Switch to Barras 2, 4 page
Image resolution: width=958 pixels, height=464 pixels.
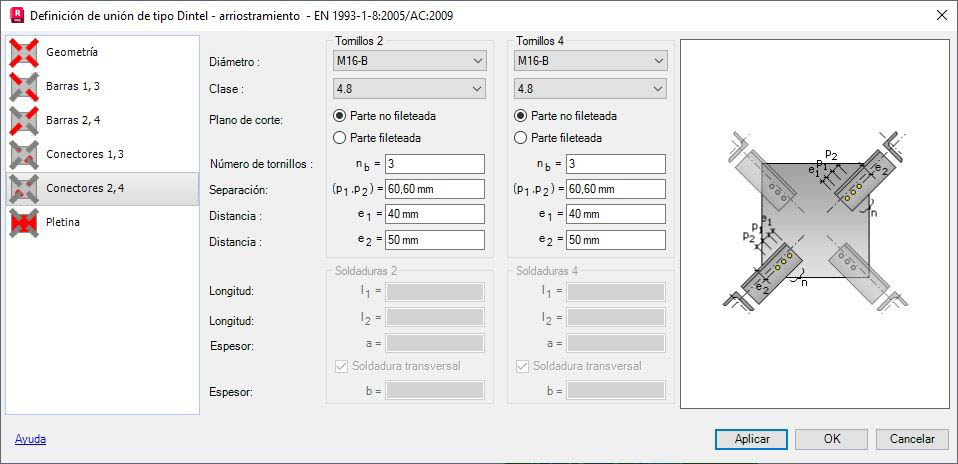pos(103,120)
